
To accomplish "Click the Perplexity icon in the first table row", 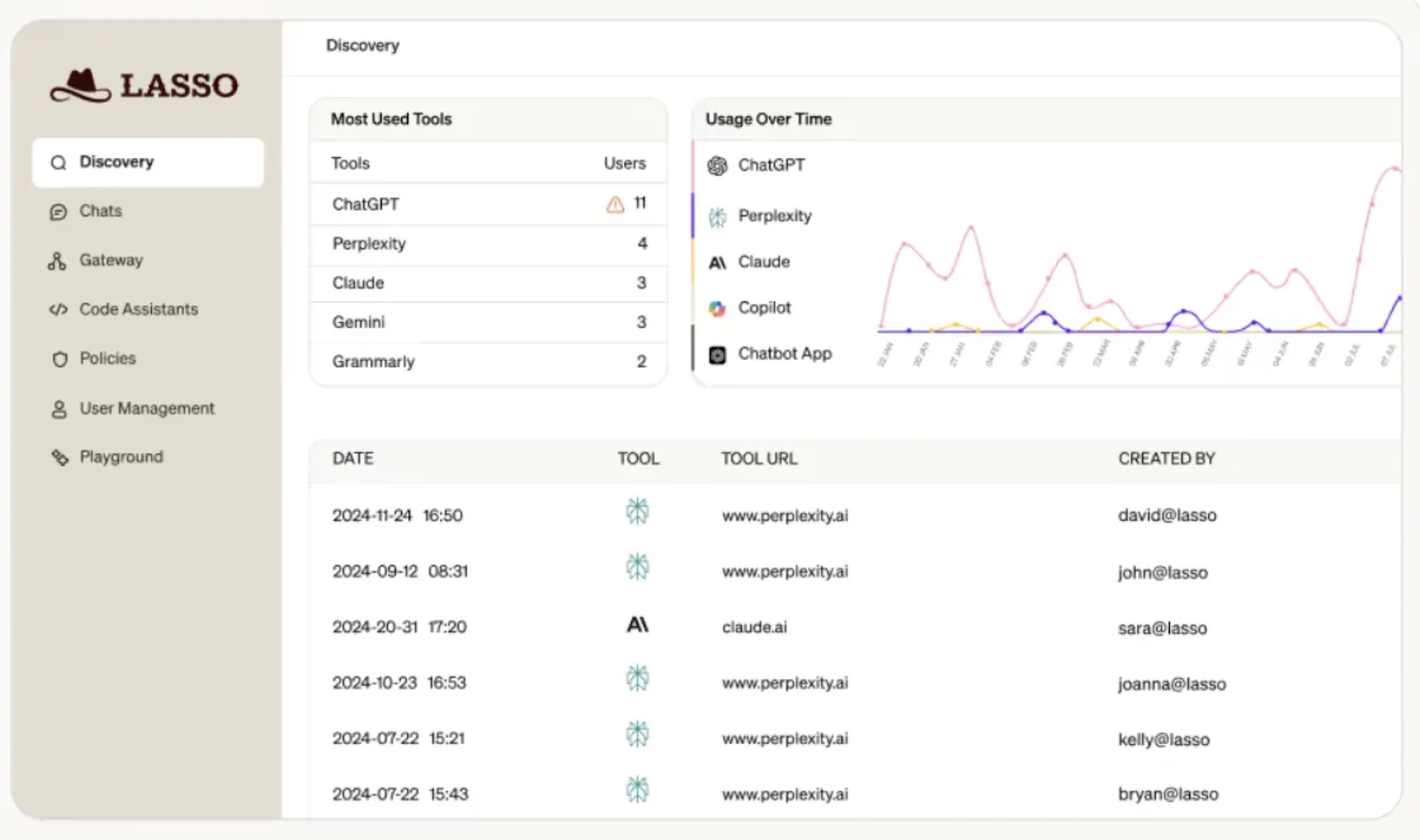I will coord(638,513).
